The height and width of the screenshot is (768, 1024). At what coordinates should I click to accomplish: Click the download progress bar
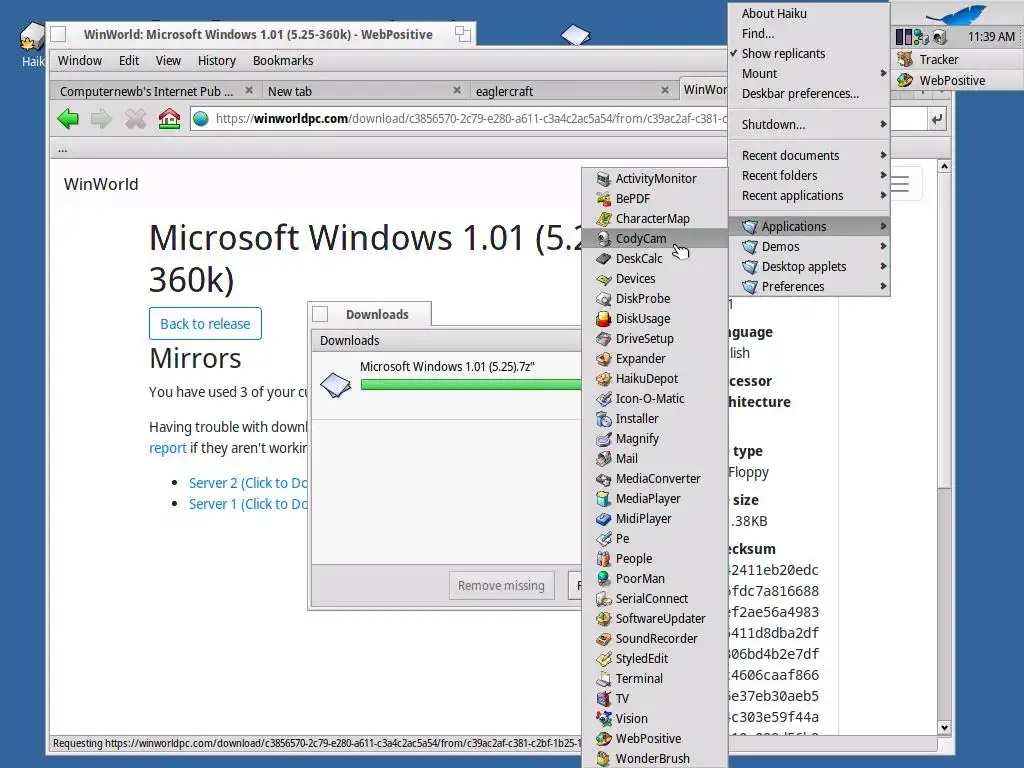click(x=470, y=384)
